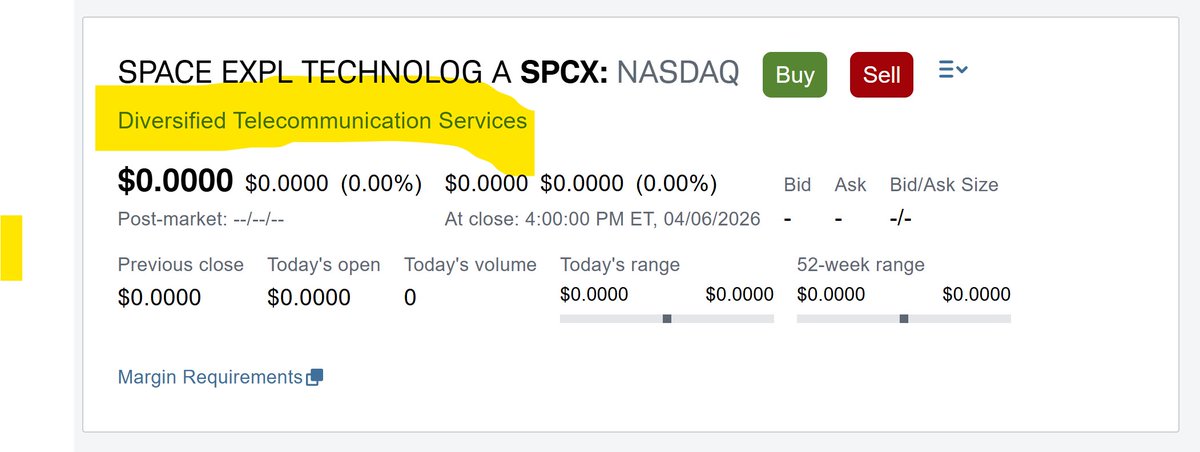
Task: Click the green Buy button
Action: [x=795, y=75]
